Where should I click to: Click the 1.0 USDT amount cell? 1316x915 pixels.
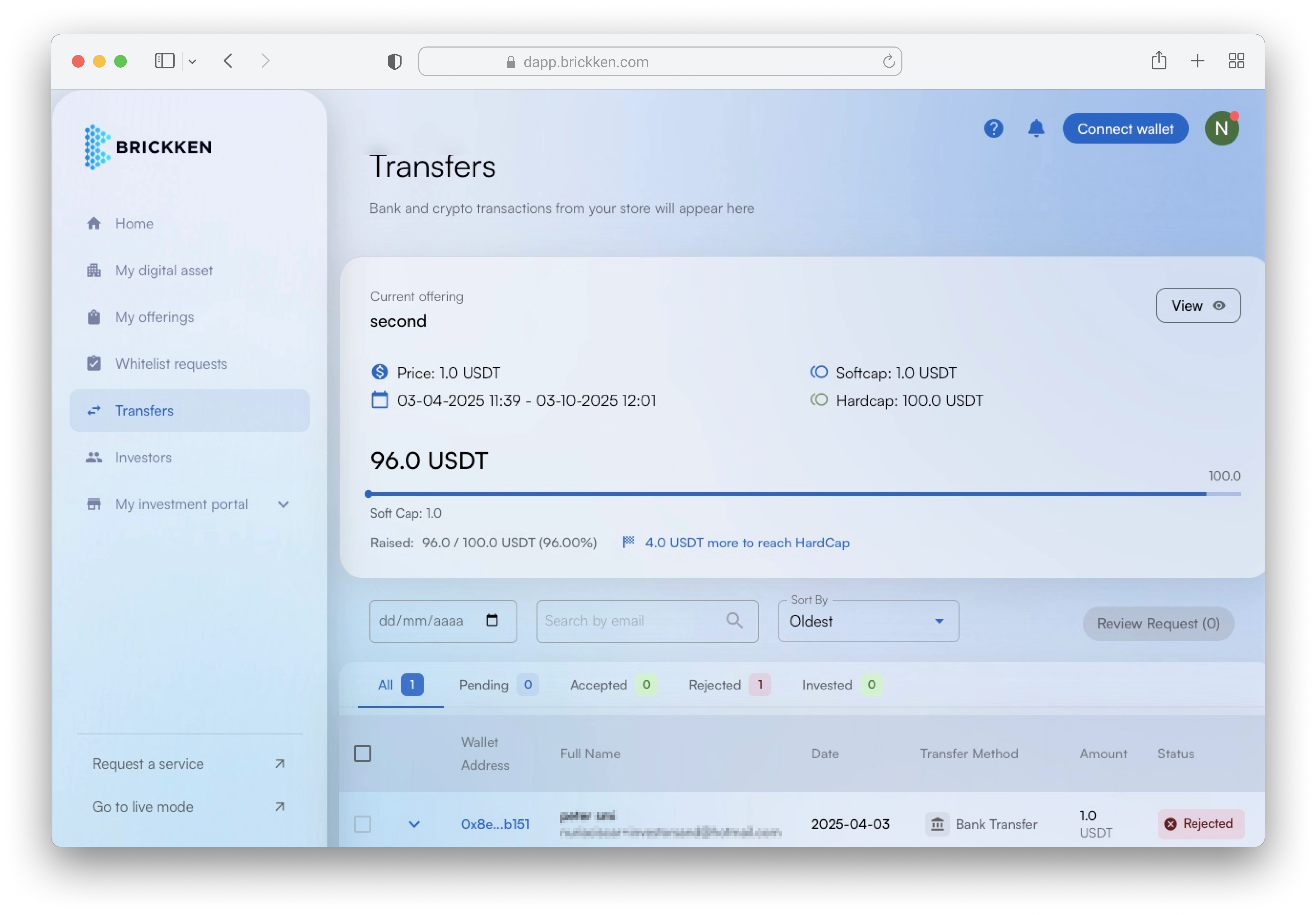(x=1095, y=824)
